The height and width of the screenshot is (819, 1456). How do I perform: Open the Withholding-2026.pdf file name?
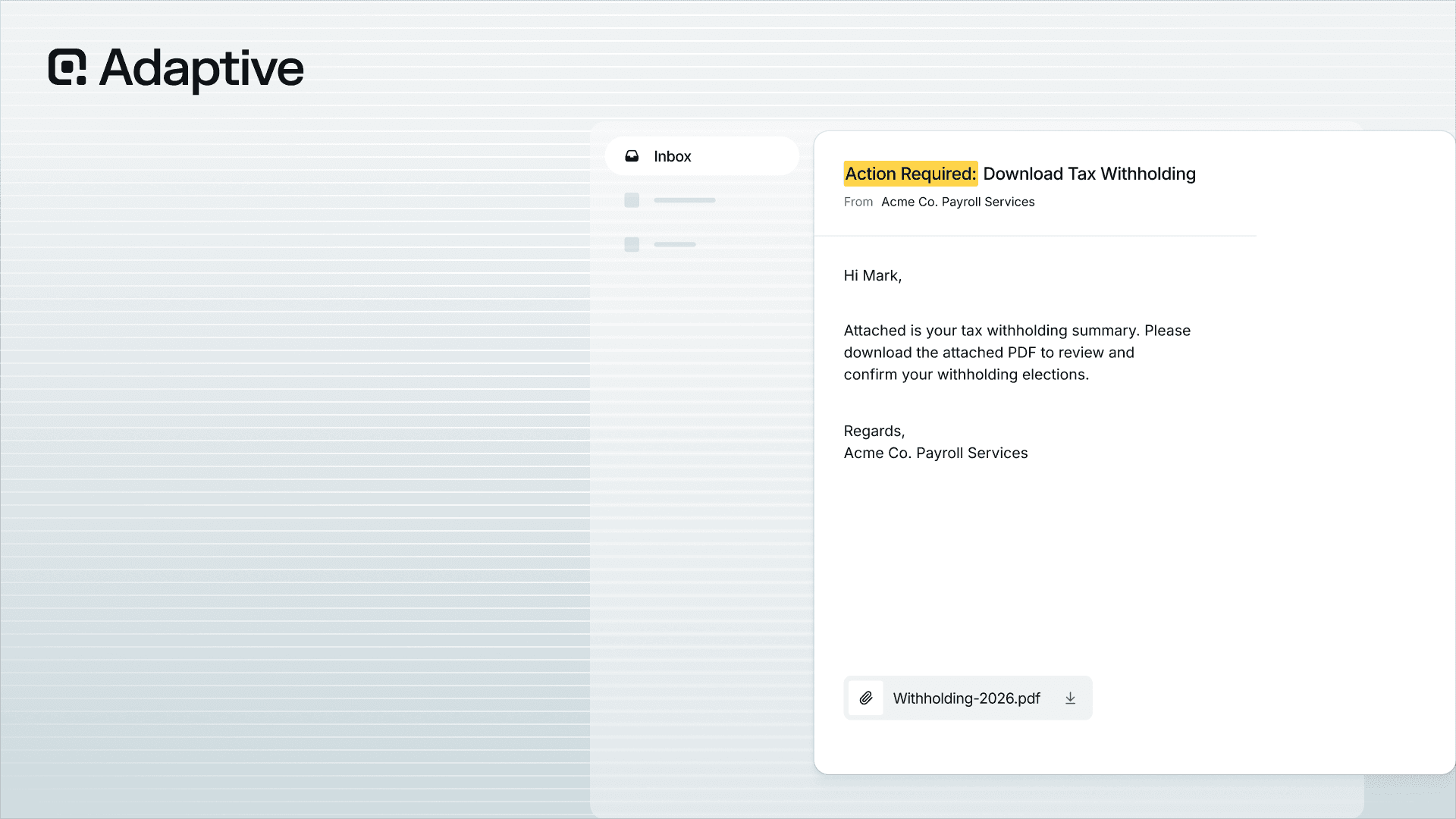(966, 698)
